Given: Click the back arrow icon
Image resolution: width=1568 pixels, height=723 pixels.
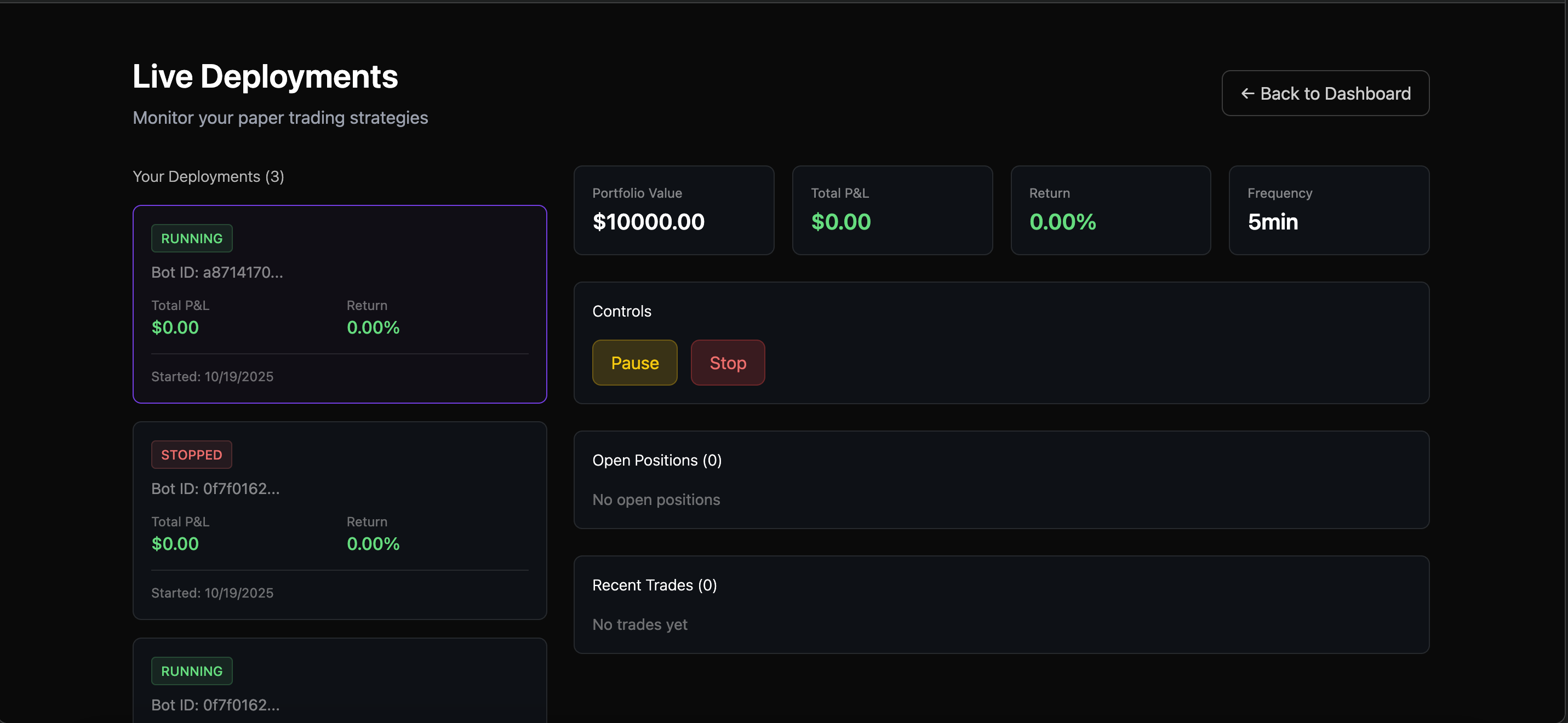Looking at the screenshot, I should coord(1247,93).
